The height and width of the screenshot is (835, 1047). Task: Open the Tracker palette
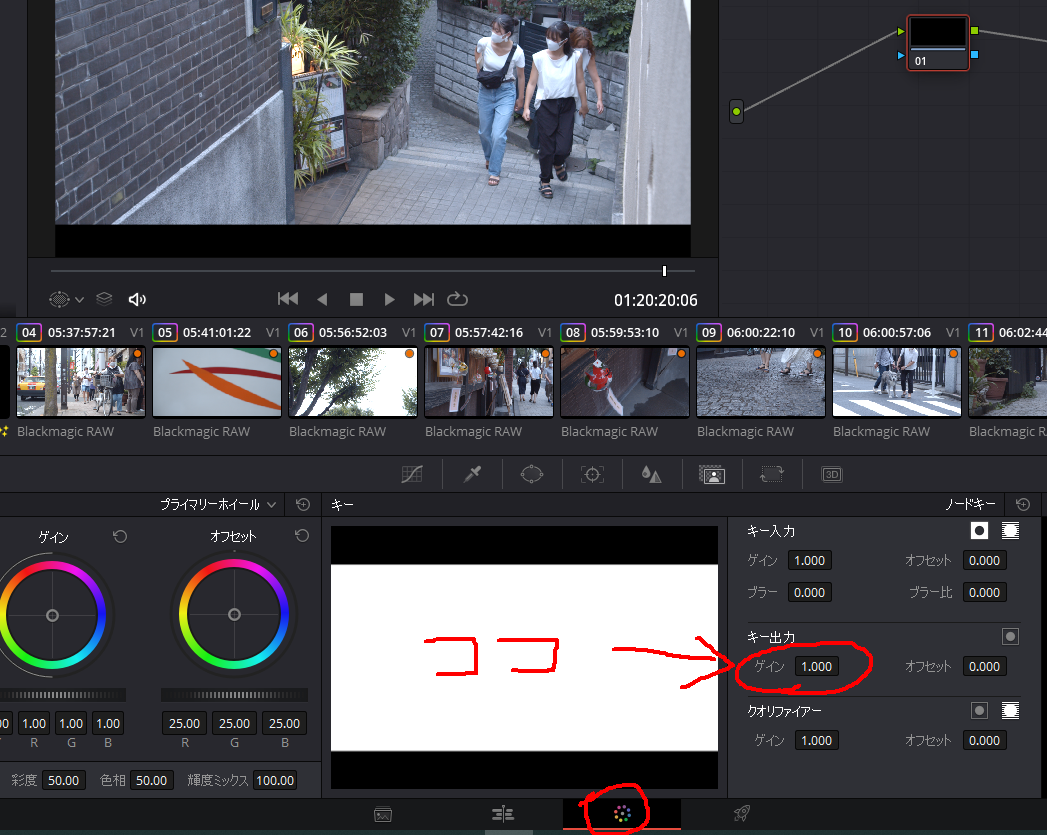(x=592, y=475)
